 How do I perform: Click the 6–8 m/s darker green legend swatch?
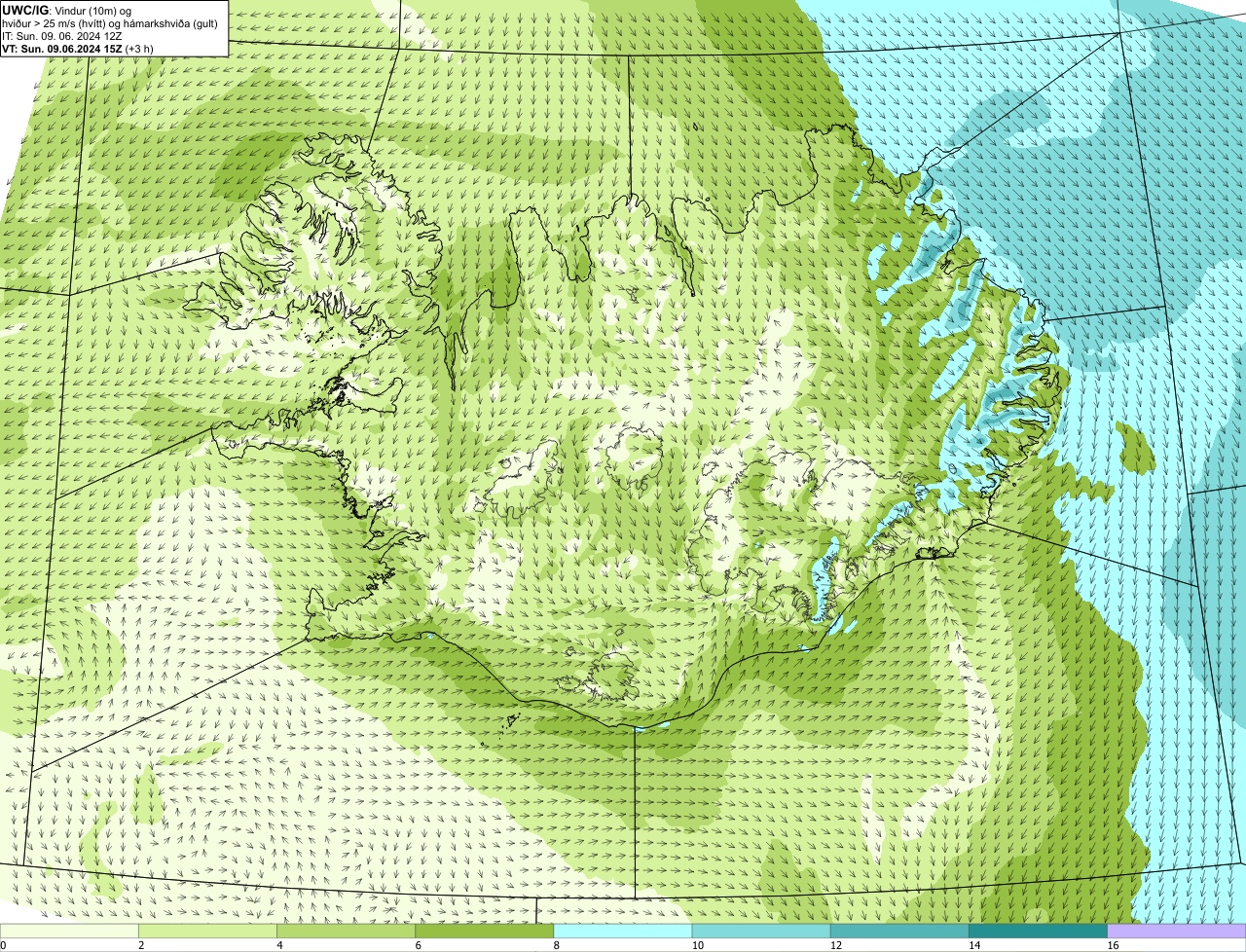[x=484, y=932]
